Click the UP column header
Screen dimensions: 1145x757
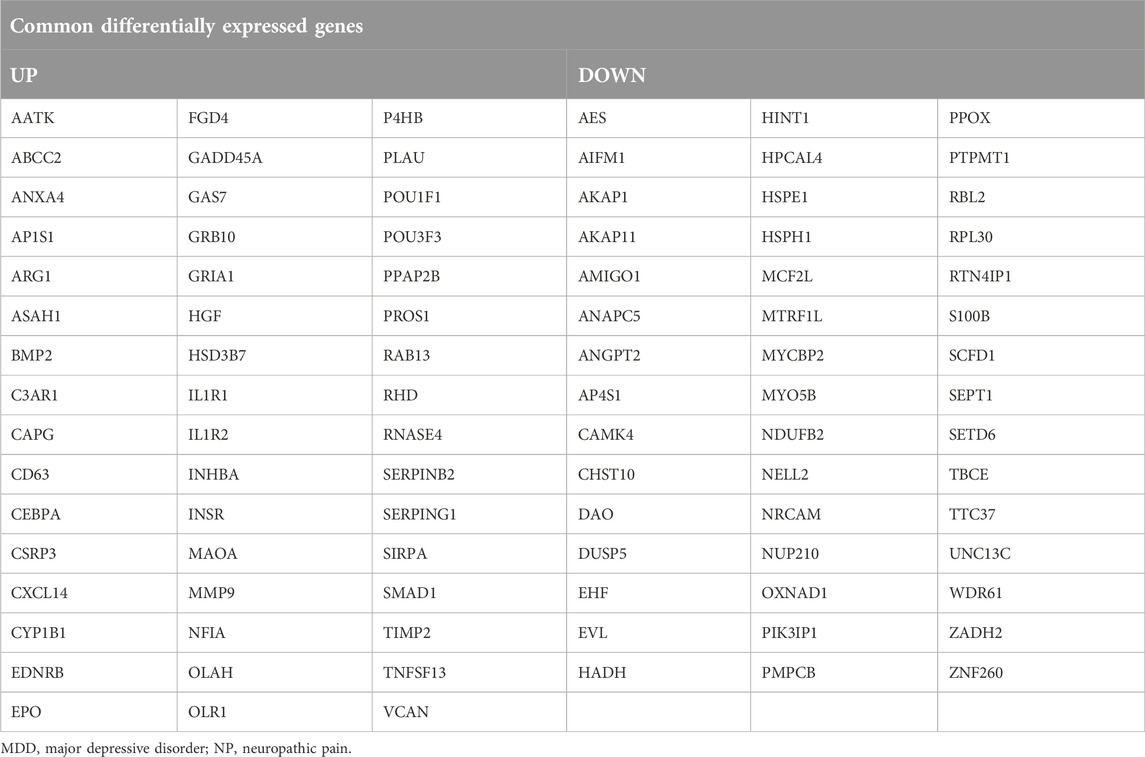point(283,74)
